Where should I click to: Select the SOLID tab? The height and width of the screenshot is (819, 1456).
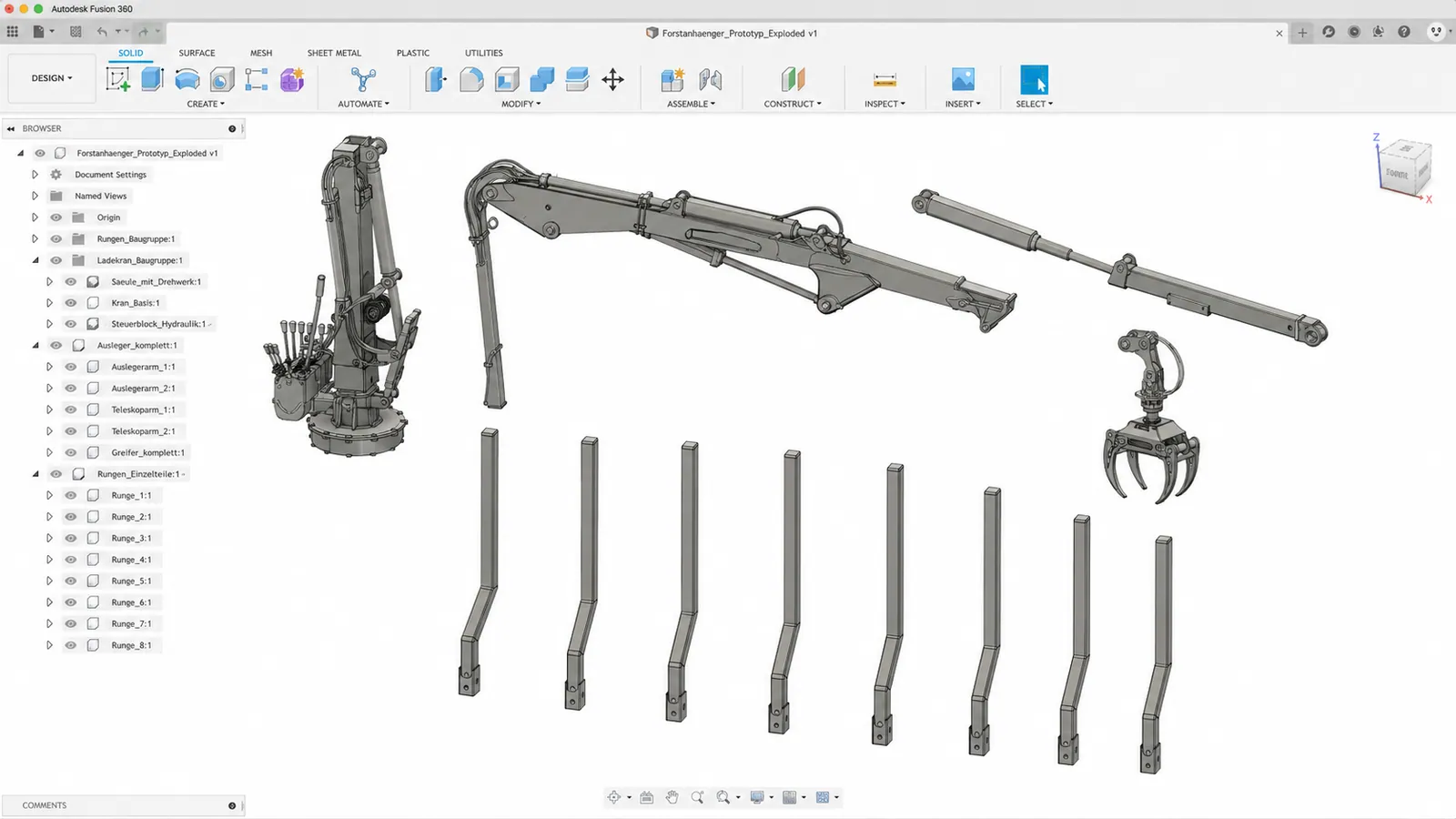[131, 53]
